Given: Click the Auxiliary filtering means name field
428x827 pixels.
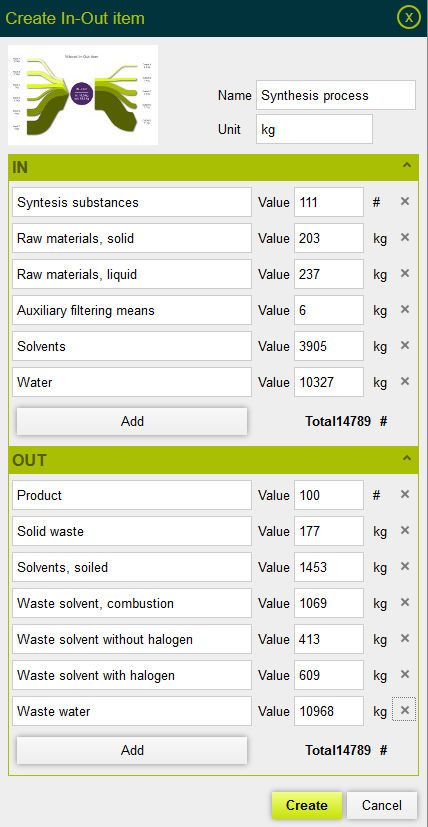Looking at the screenshot, I should point(132,310).
